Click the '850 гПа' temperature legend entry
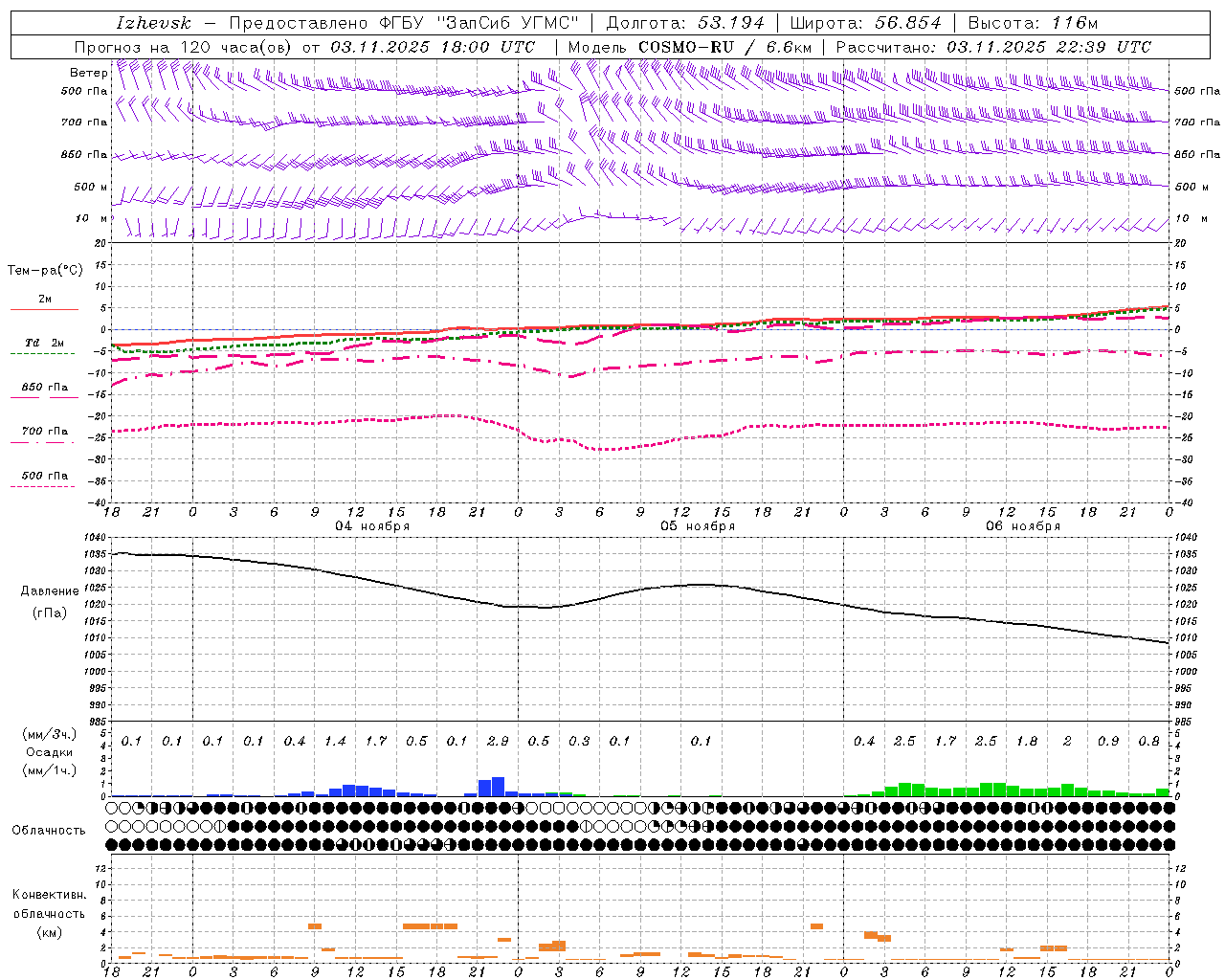 coord(44,388)
